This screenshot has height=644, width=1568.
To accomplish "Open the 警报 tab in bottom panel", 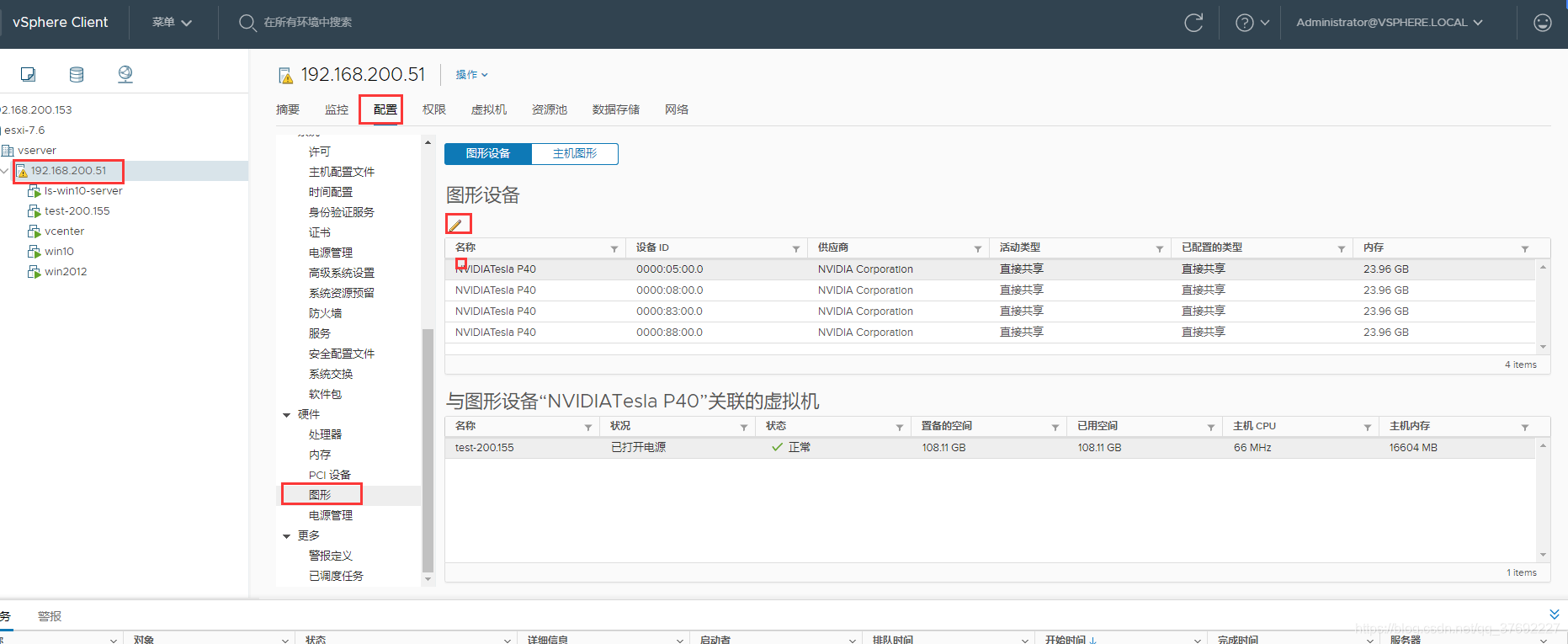I will [x=50, y=616].
